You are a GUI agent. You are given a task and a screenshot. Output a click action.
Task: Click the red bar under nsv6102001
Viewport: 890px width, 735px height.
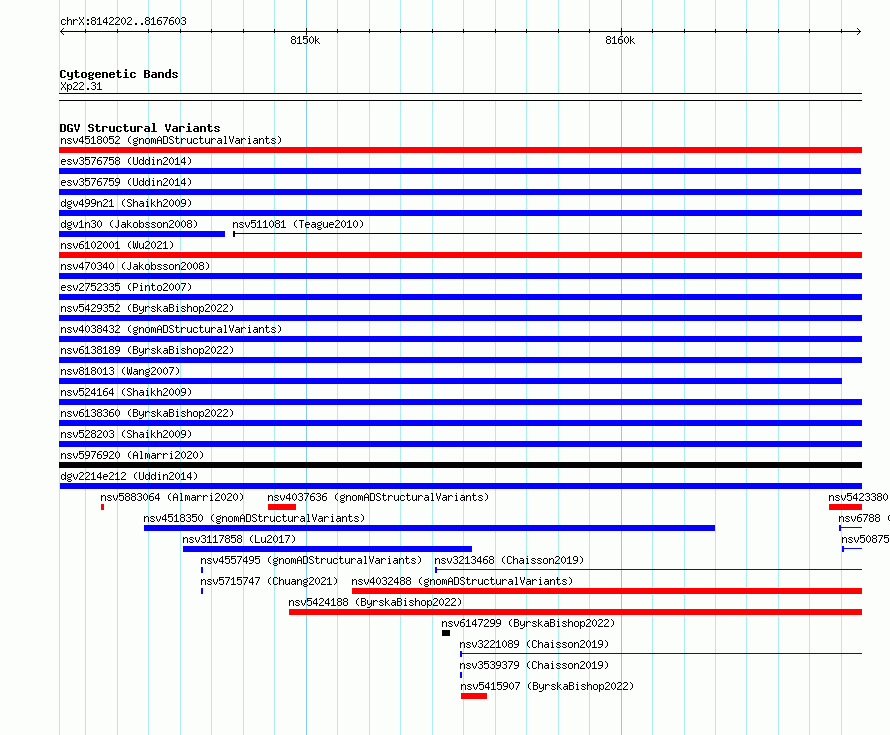460,255
